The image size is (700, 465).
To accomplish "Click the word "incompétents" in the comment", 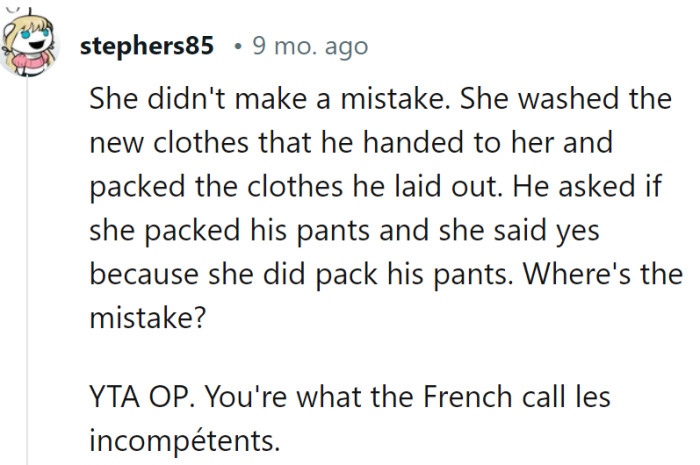I will click(184, 440).
